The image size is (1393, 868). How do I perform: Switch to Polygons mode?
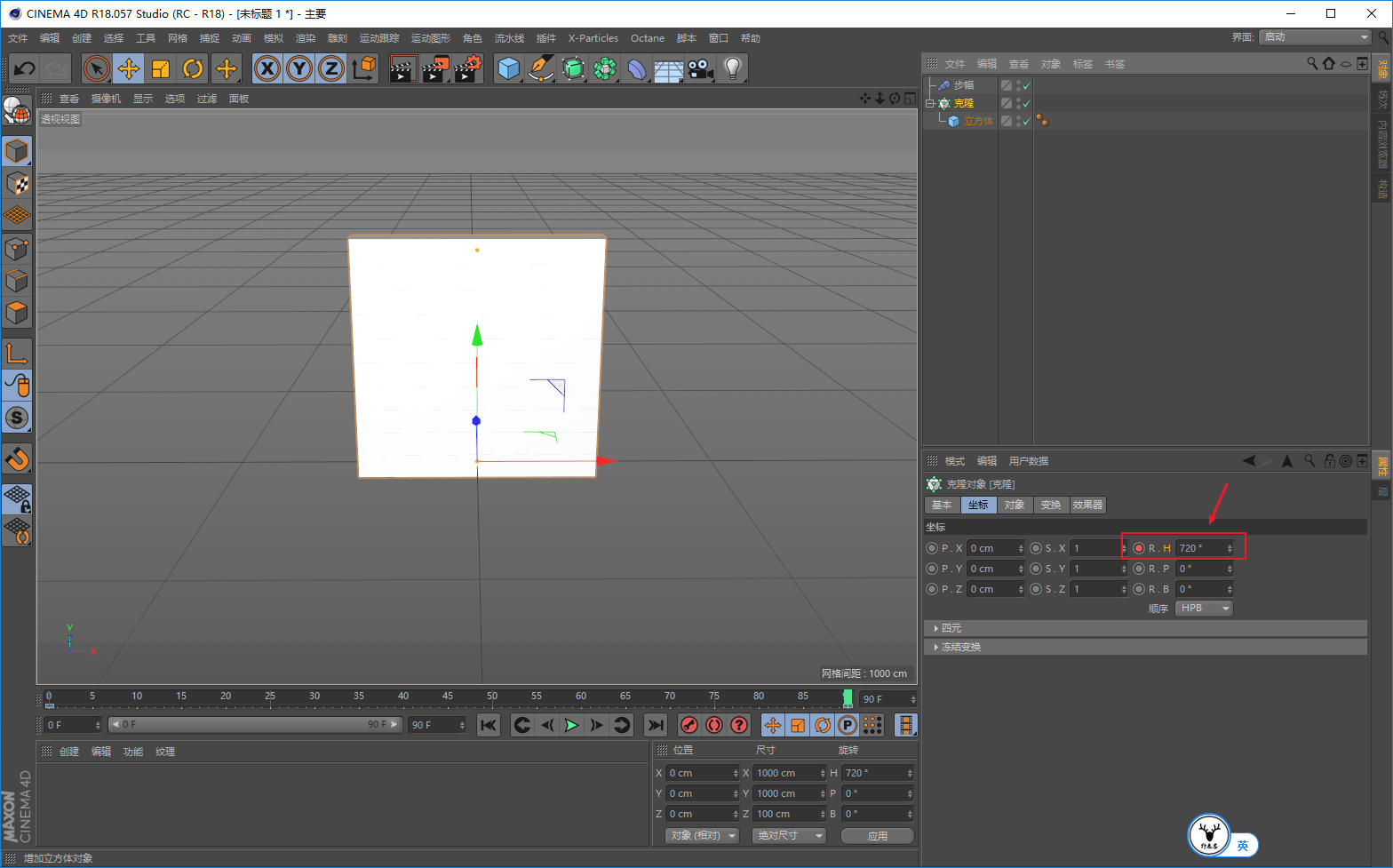[x=17, y=313]
